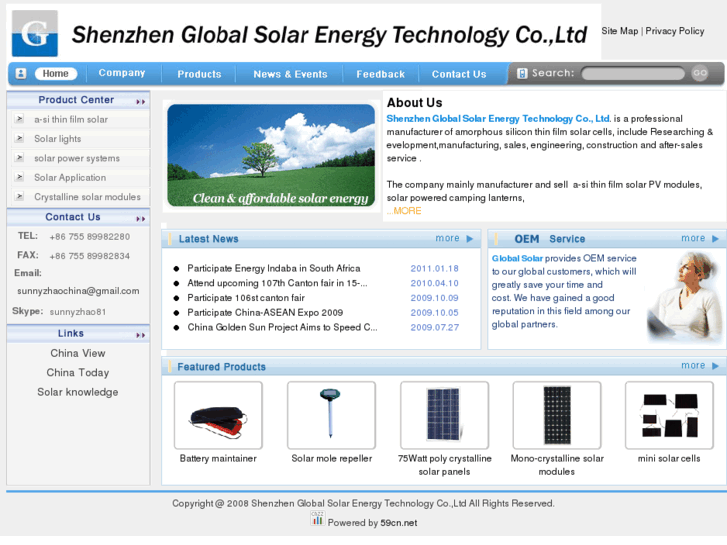The width and height of the screenshot is (727, 545).
Task: Click the double-arrow icon in Contact Us sidebar header
Action: tap(140, 219)
